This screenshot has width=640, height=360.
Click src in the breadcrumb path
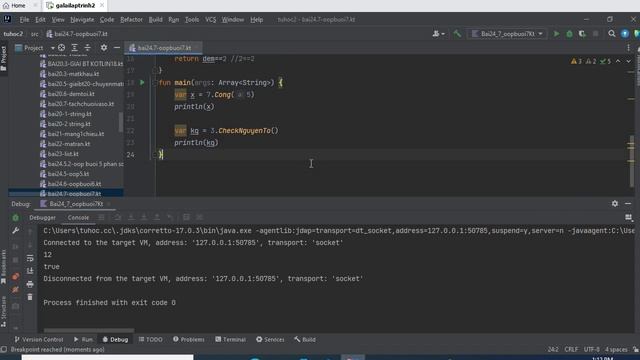pos(35,34)
